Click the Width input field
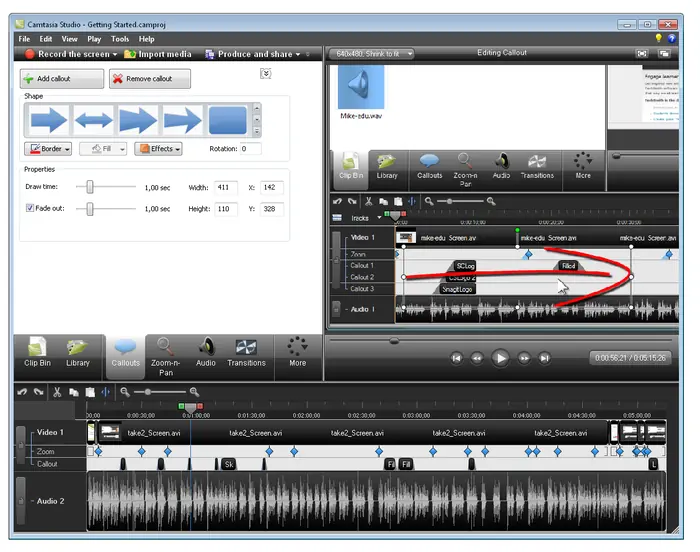Screen dimensions: 700x552 click(x=225, y=188)
